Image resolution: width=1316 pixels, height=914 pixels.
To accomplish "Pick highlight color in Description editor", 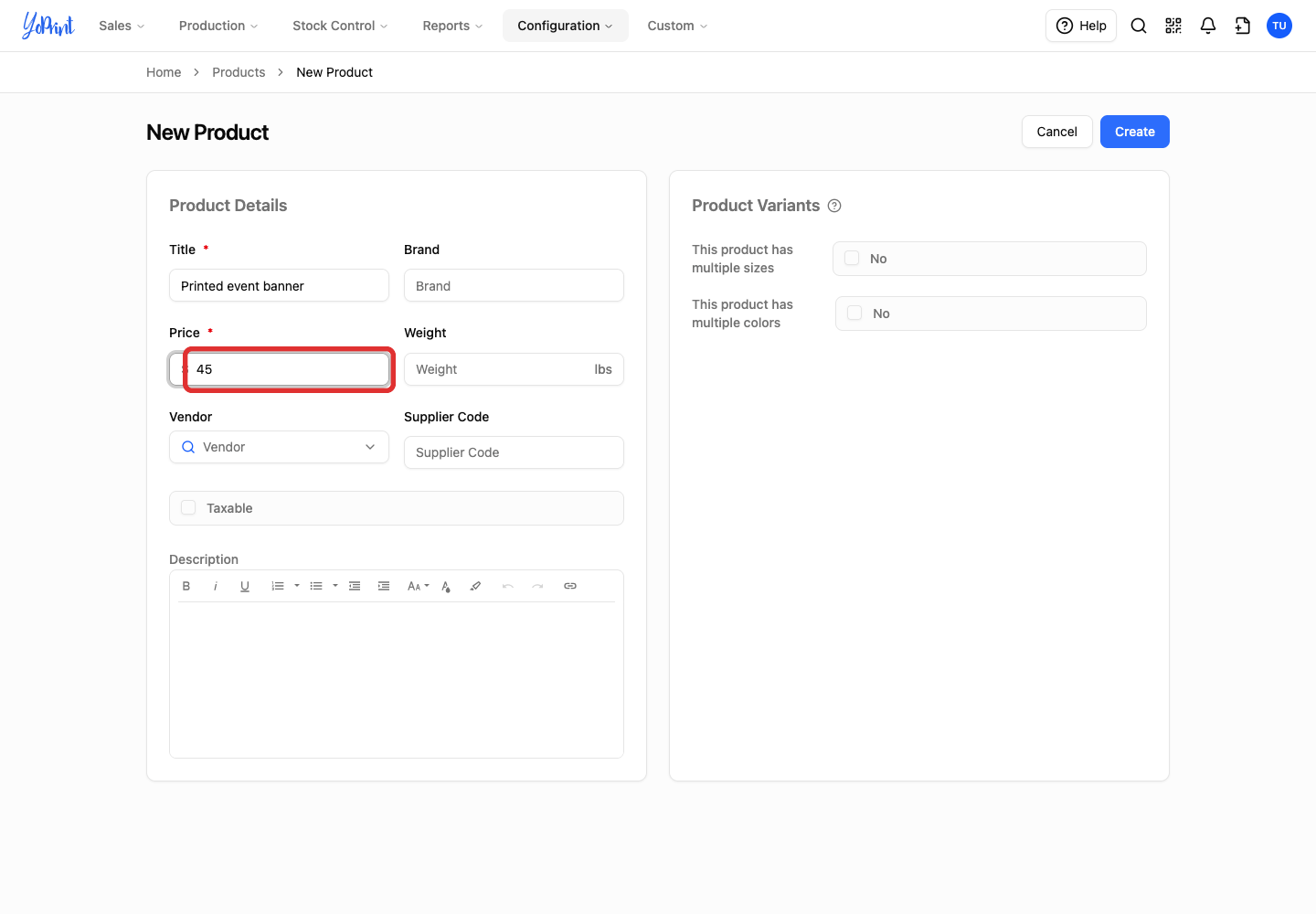I will 475,586.
